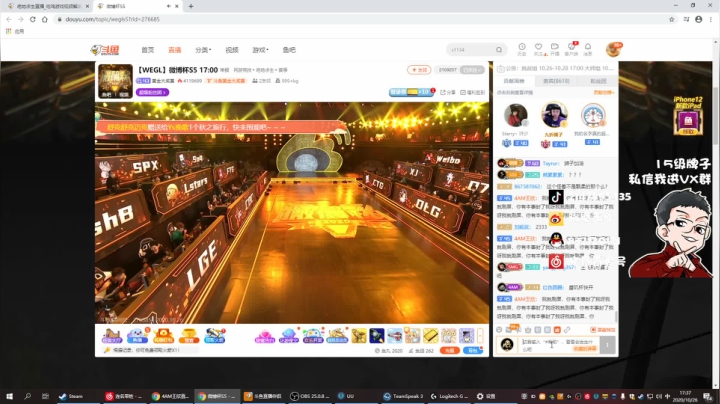Click the orange recharge button under gift row

pyautogui.click(x=450, y=350)
